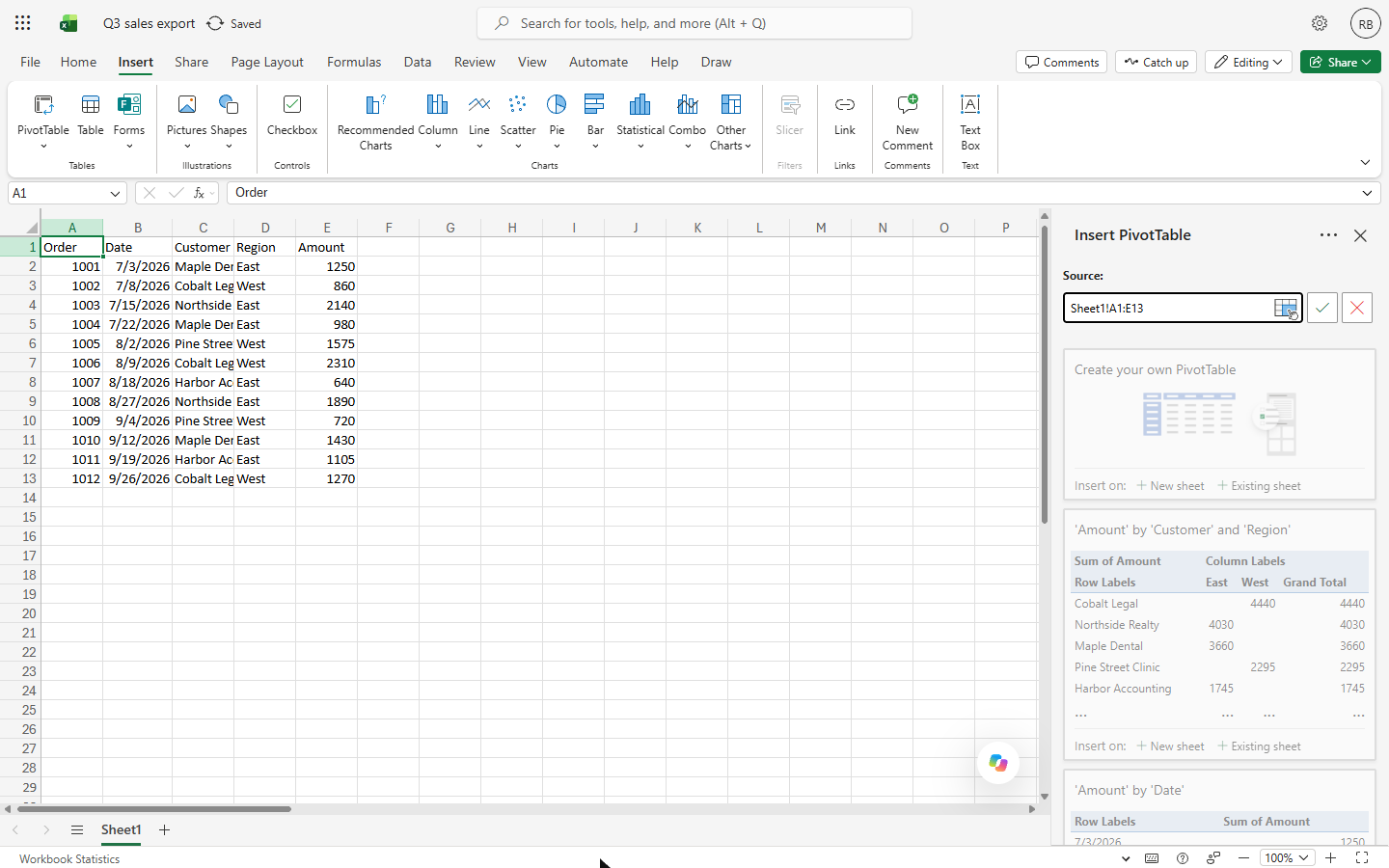Insert a Link from the ribbon
This screenshot has width=1389, height=868.
coord(845,113)
